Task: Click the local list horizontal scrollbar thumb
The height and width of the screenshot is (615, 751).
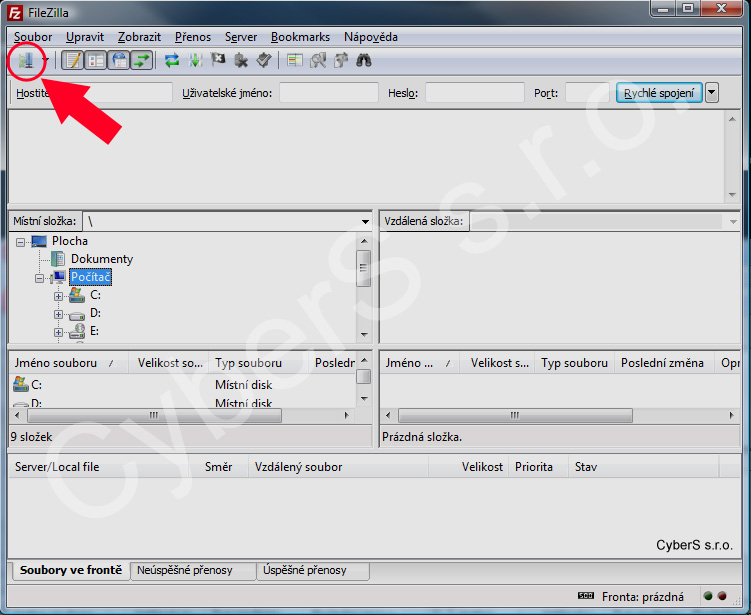Action: [x=154, y=415]
